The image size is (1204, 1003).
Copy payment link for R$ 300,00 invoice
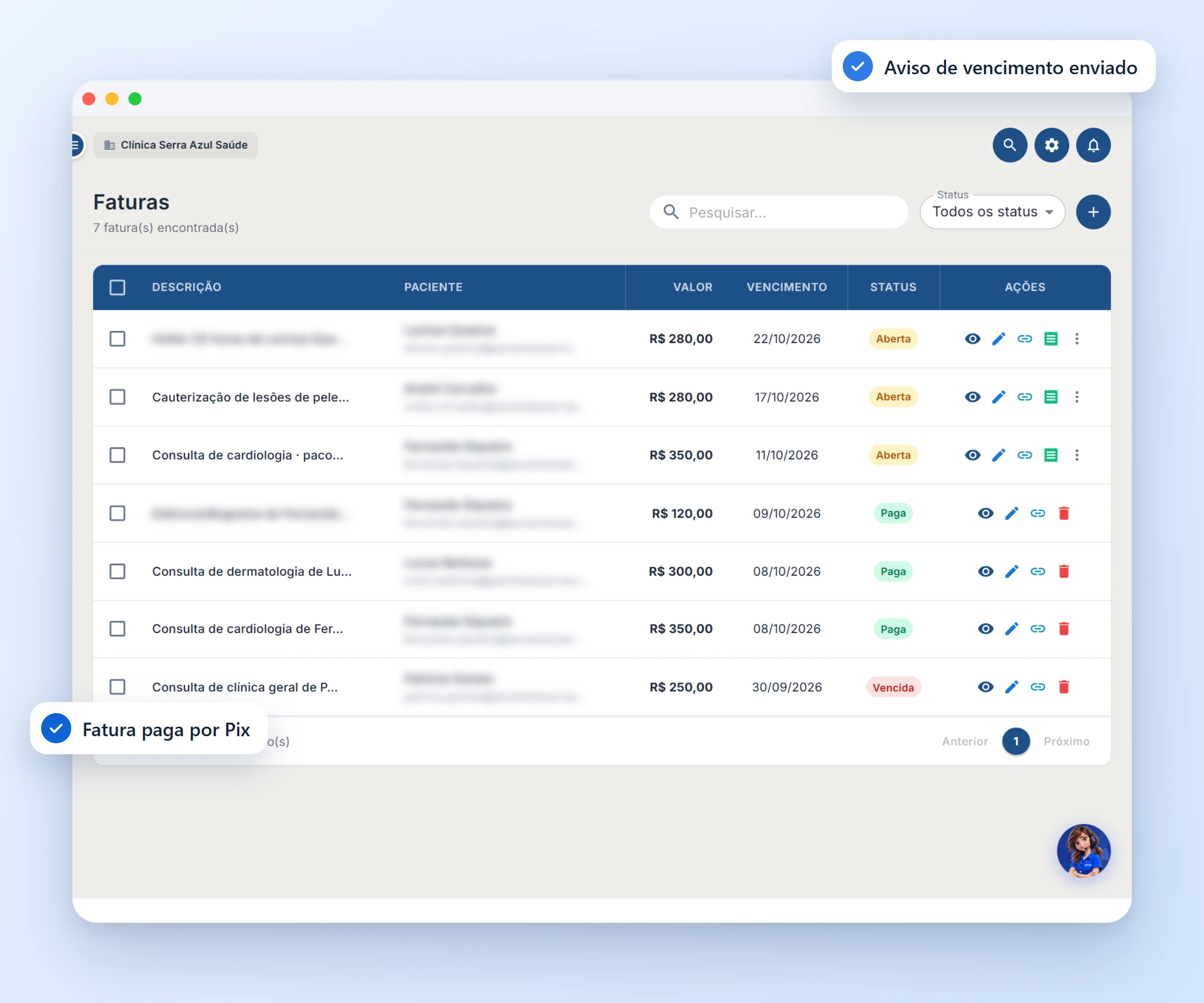point(1038,571)
